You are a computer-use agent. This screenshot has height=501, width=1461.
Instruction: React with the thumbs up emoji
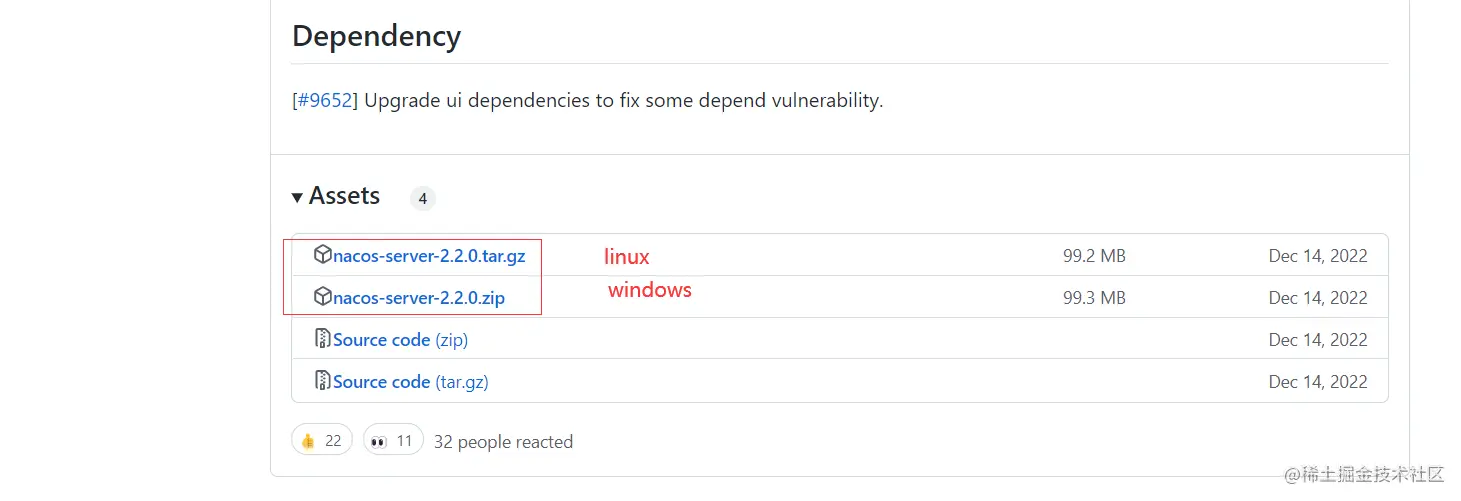[x=321, y=441]
